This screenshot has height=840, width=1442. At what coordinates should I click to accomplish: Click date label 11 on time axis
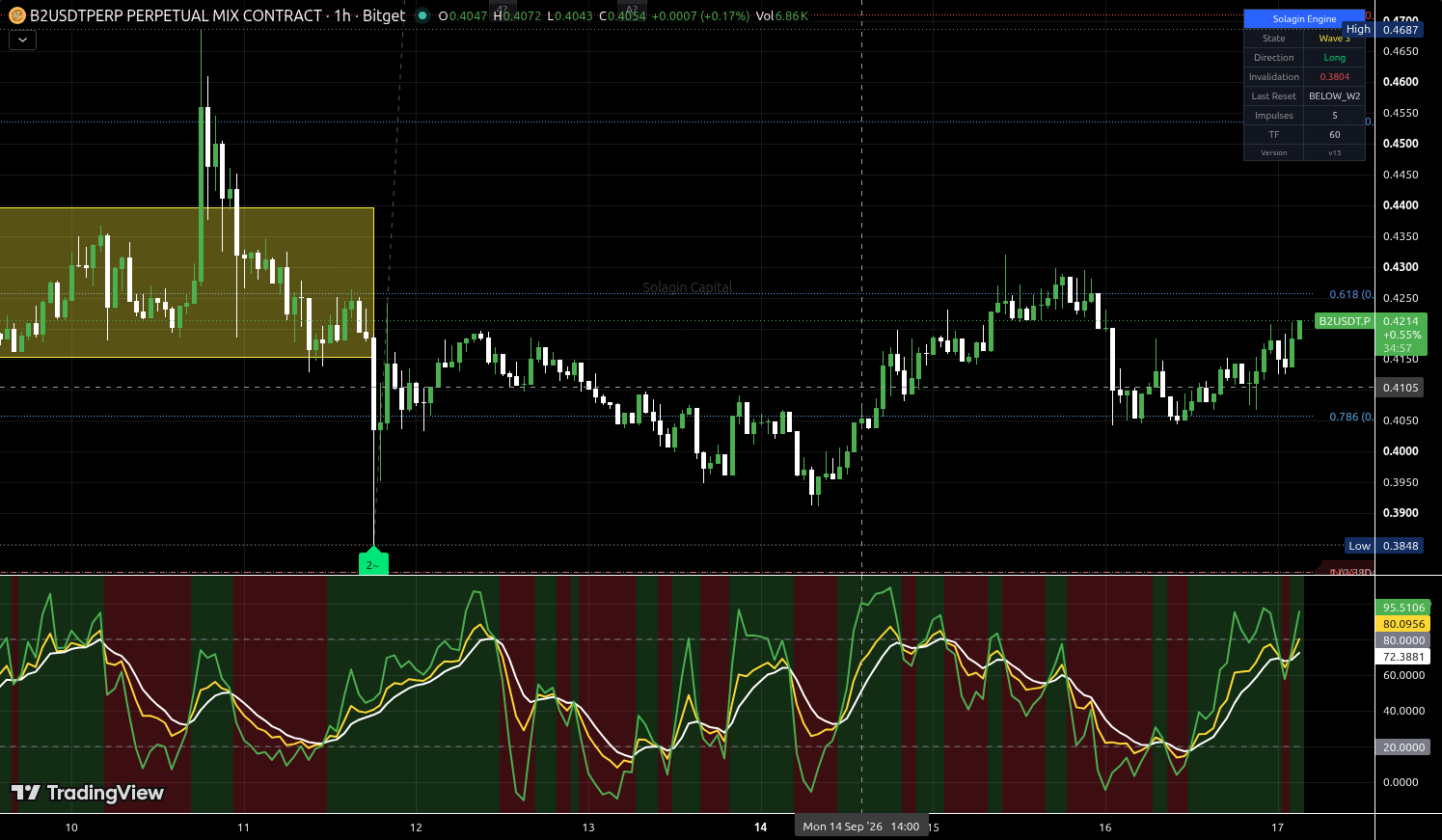click(243, 827)
